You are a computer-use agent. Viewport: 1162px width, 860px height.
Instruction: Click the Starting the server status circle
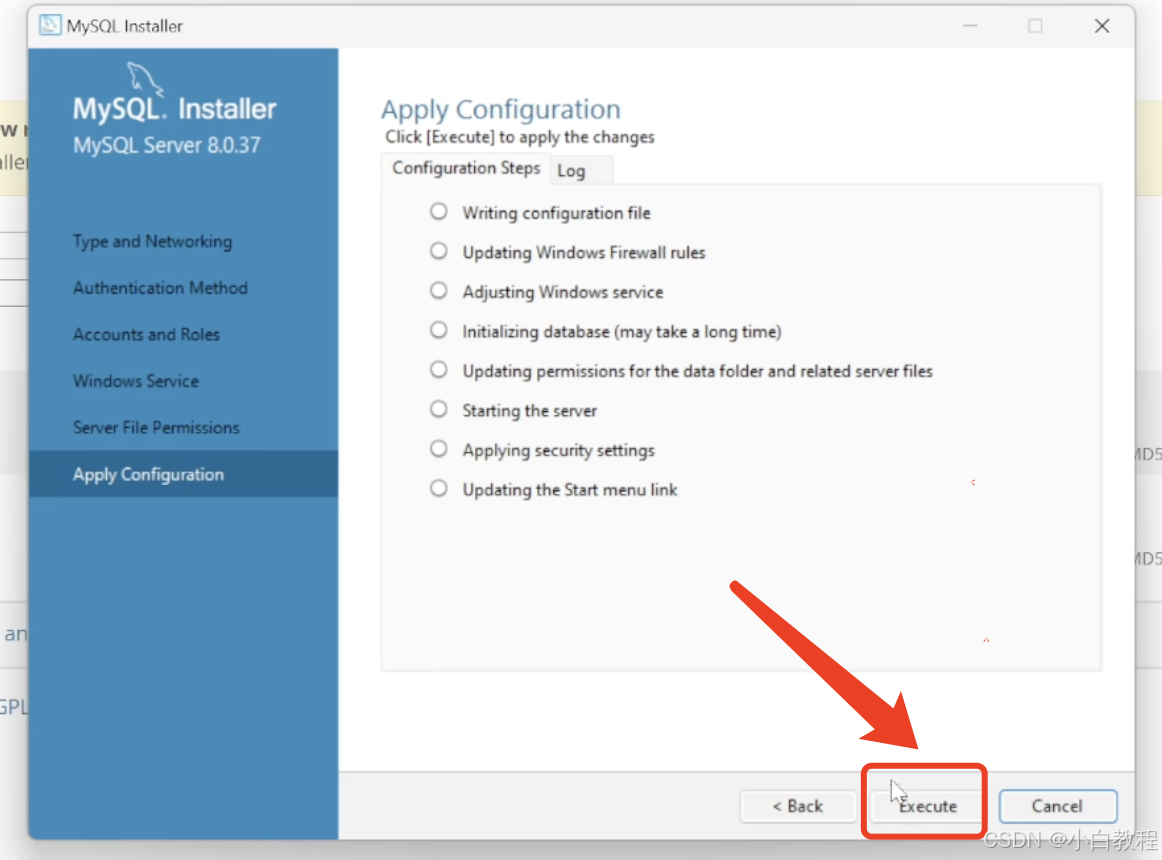pos(439,409)
